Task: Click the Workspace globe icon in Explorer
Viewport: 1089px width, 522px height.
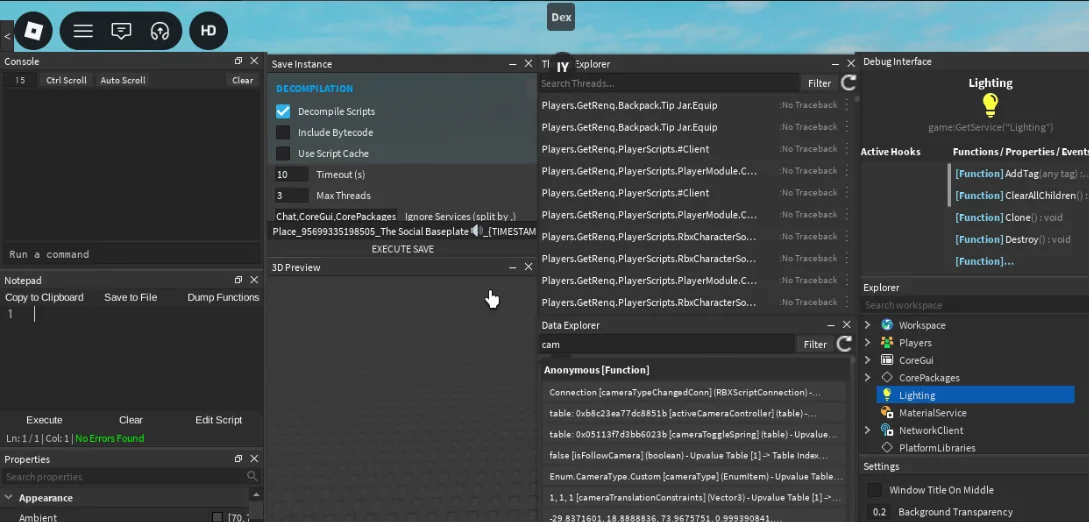Action: pos(887,325)
